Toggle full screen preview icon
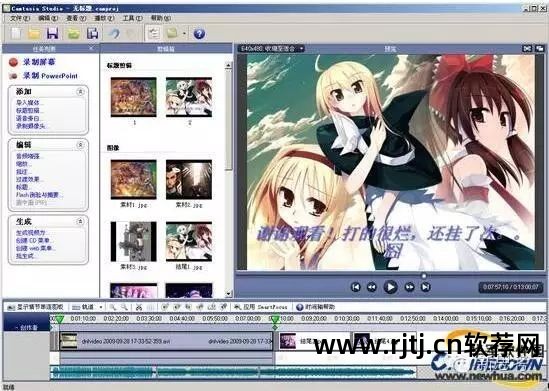Screen dimensions: 549x391 click(x=527, y=49)
